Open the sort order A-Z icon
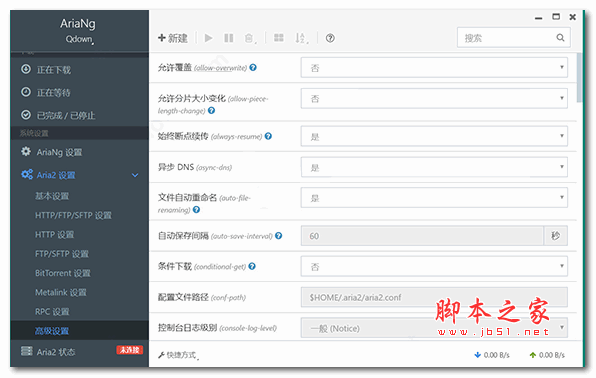Image resolution: width=596 pixels, height=378 pixels. 301,38
